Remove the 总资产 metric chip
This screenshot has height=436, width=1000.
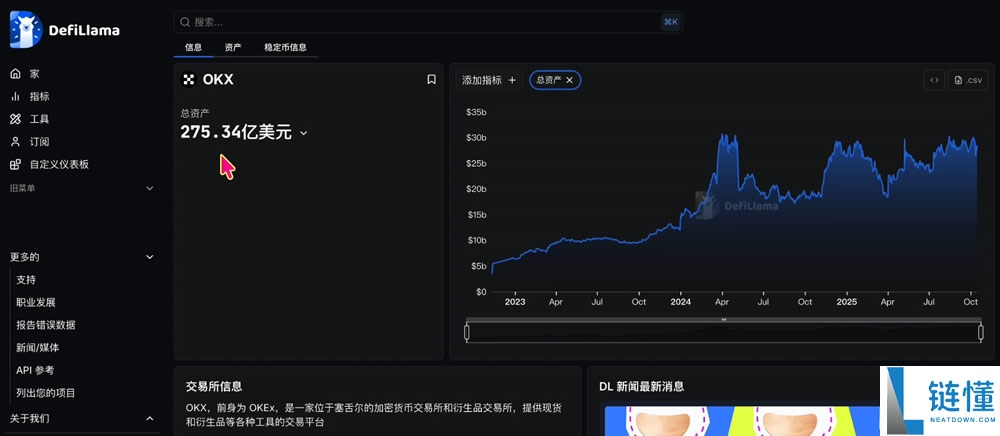(x=570, y=80)
